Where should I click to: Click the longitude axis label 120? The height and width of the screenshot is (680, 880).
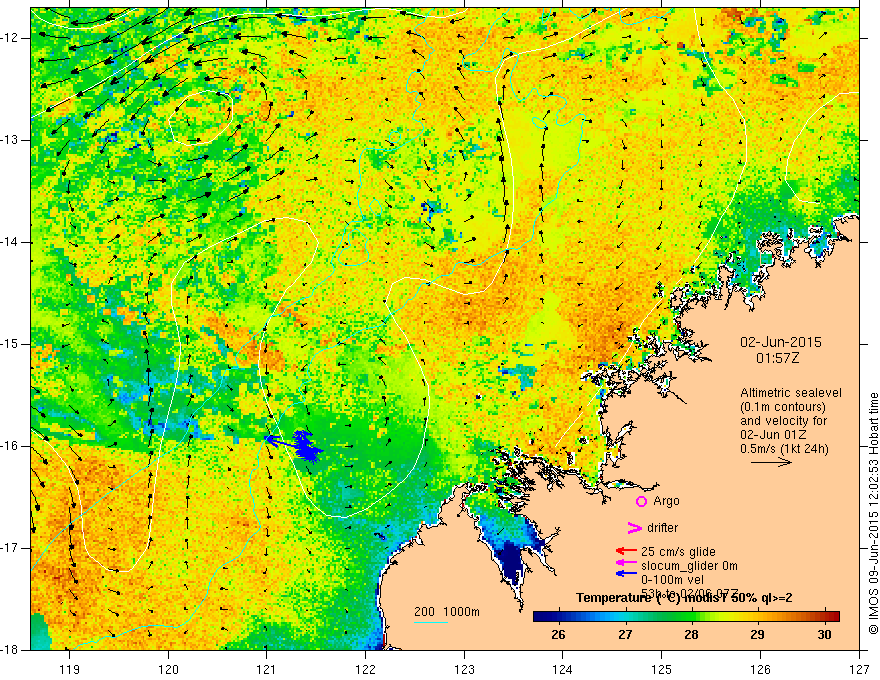click(168, 670)
